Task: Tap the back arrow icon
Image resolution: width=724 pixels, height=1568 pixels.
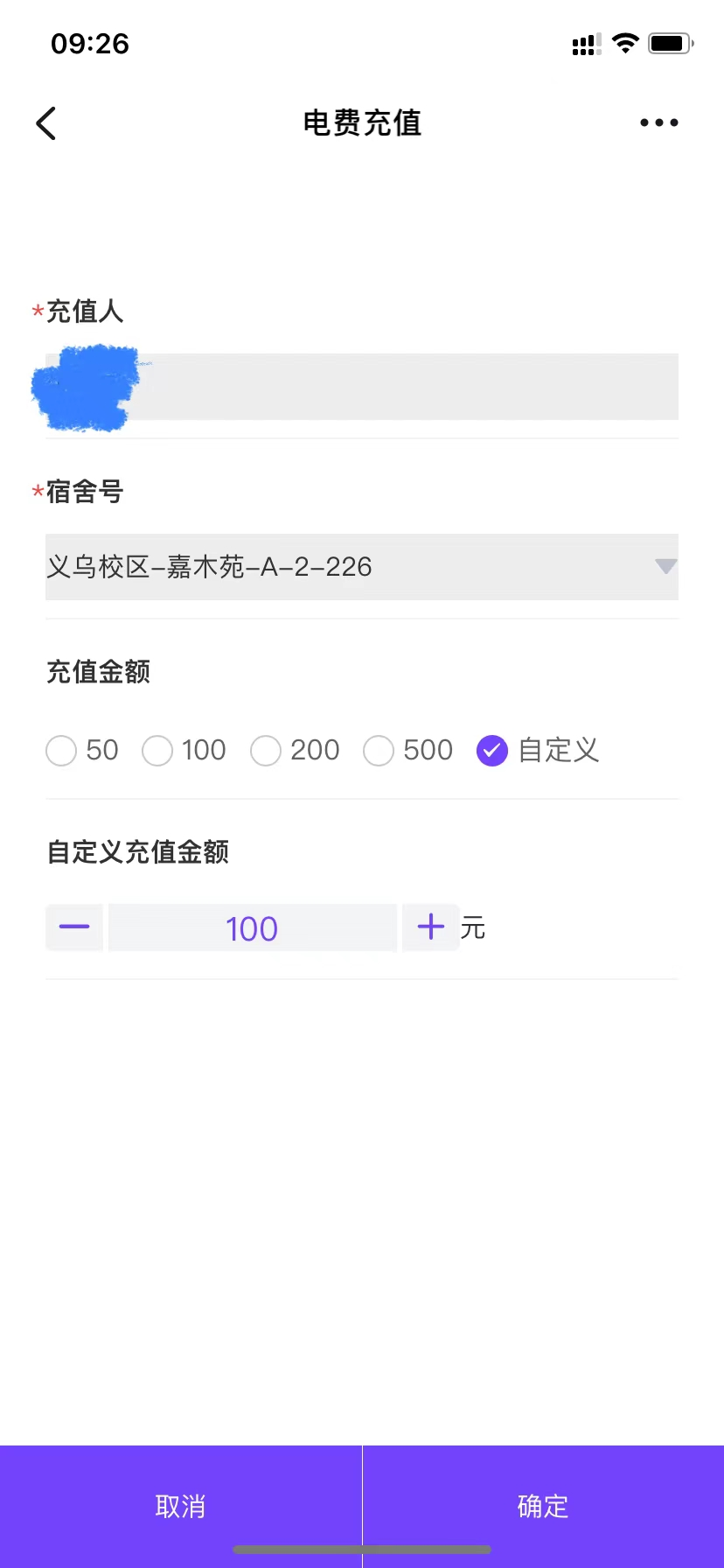Action: (47, 123)
